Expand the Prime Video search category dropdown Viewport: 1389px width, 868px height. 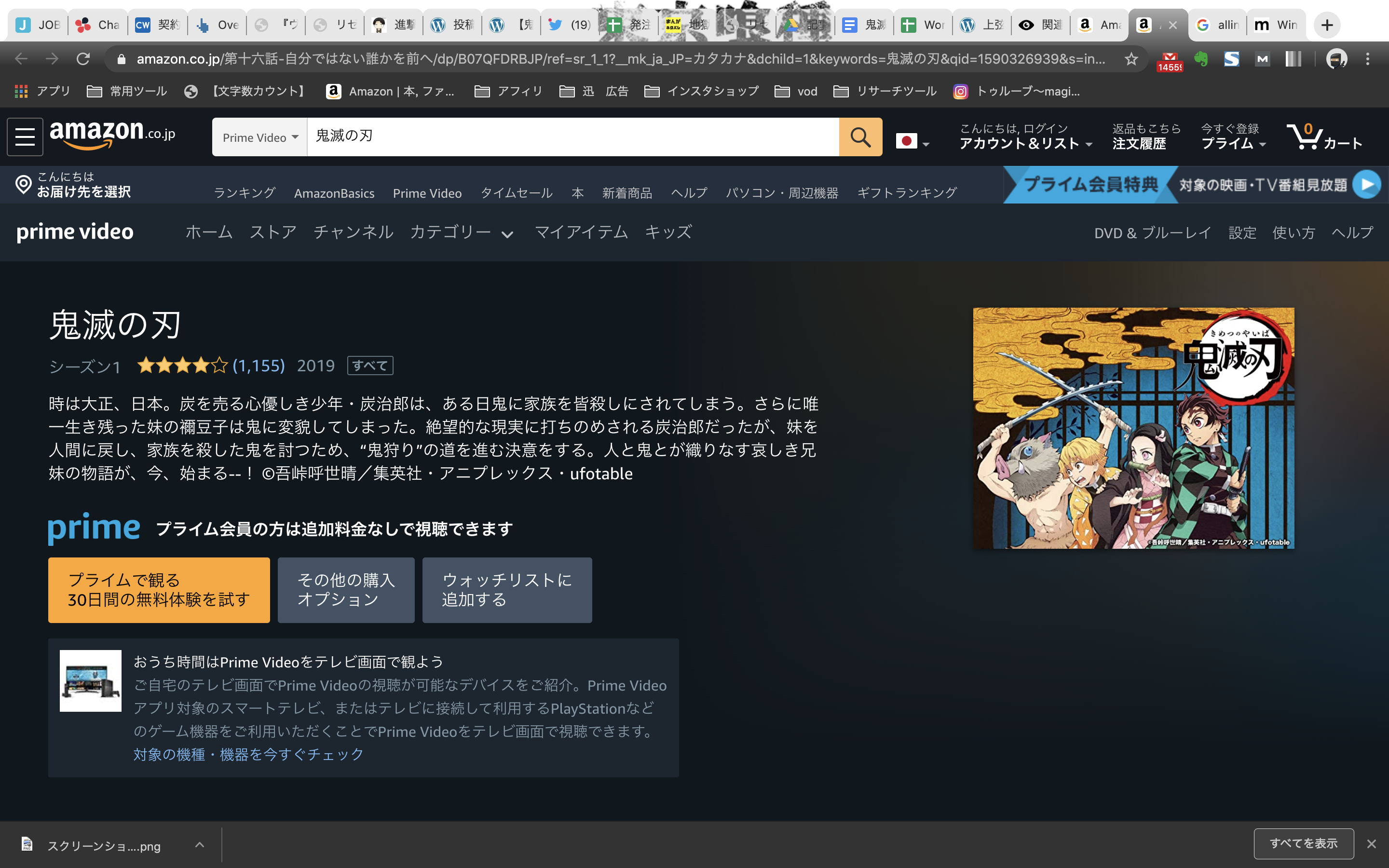point(260,137)
